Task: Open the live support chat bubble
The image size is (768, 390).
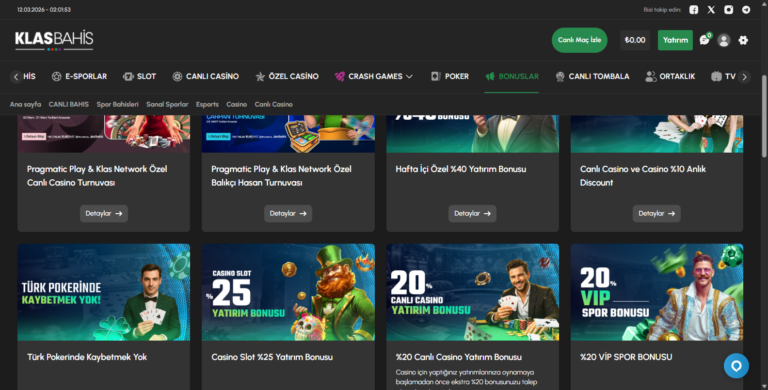Action: click(736, 366)
